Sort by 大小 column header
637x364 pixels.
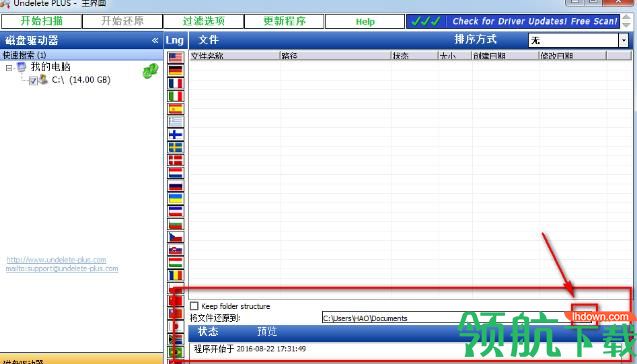pos(455,56)
